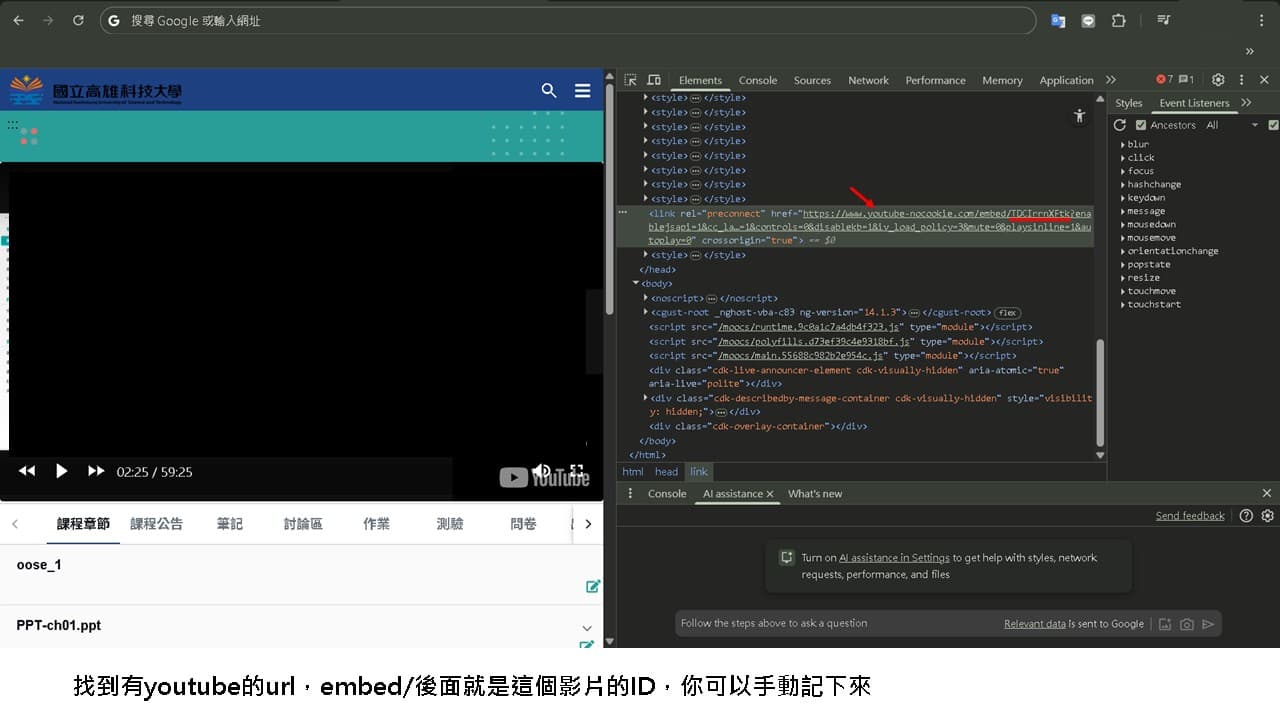Click the Google Translate extension icon
The height and width of the screenshot is (720, 1280).
pos(1058,20)
